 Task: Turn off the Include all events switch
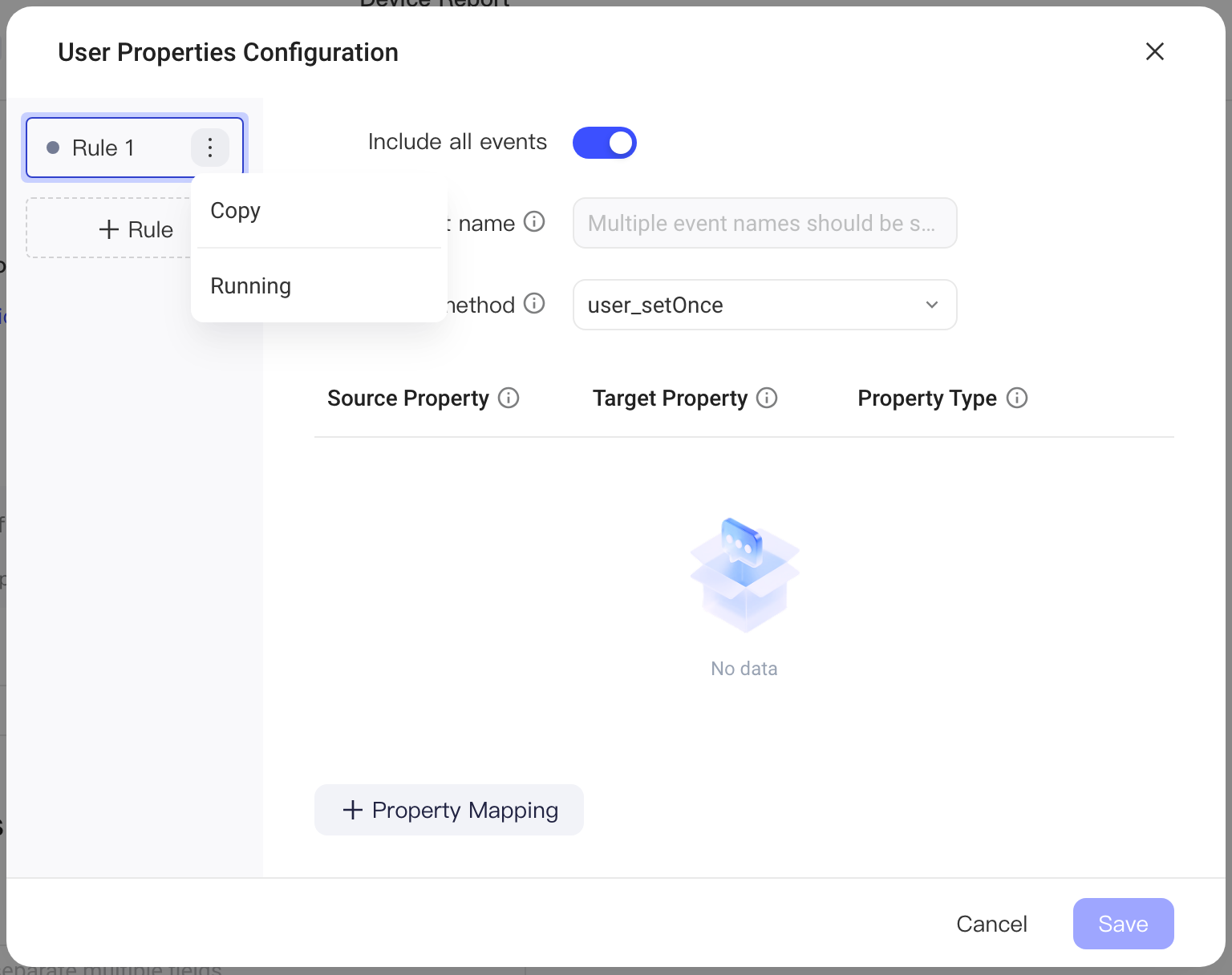click(605, 143)
